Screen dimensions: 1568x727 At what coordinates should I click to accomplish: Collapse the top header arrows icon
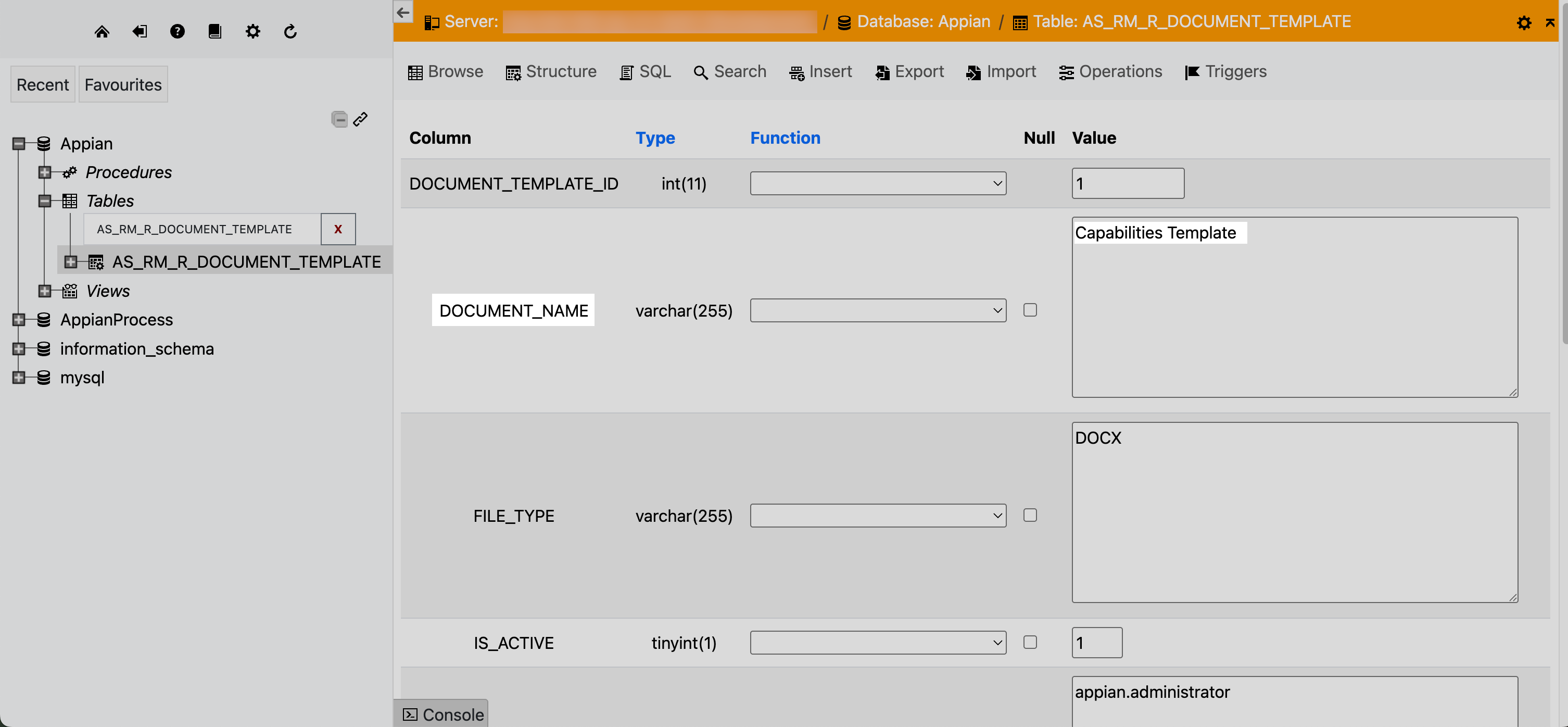click(x=1550, y=23)
